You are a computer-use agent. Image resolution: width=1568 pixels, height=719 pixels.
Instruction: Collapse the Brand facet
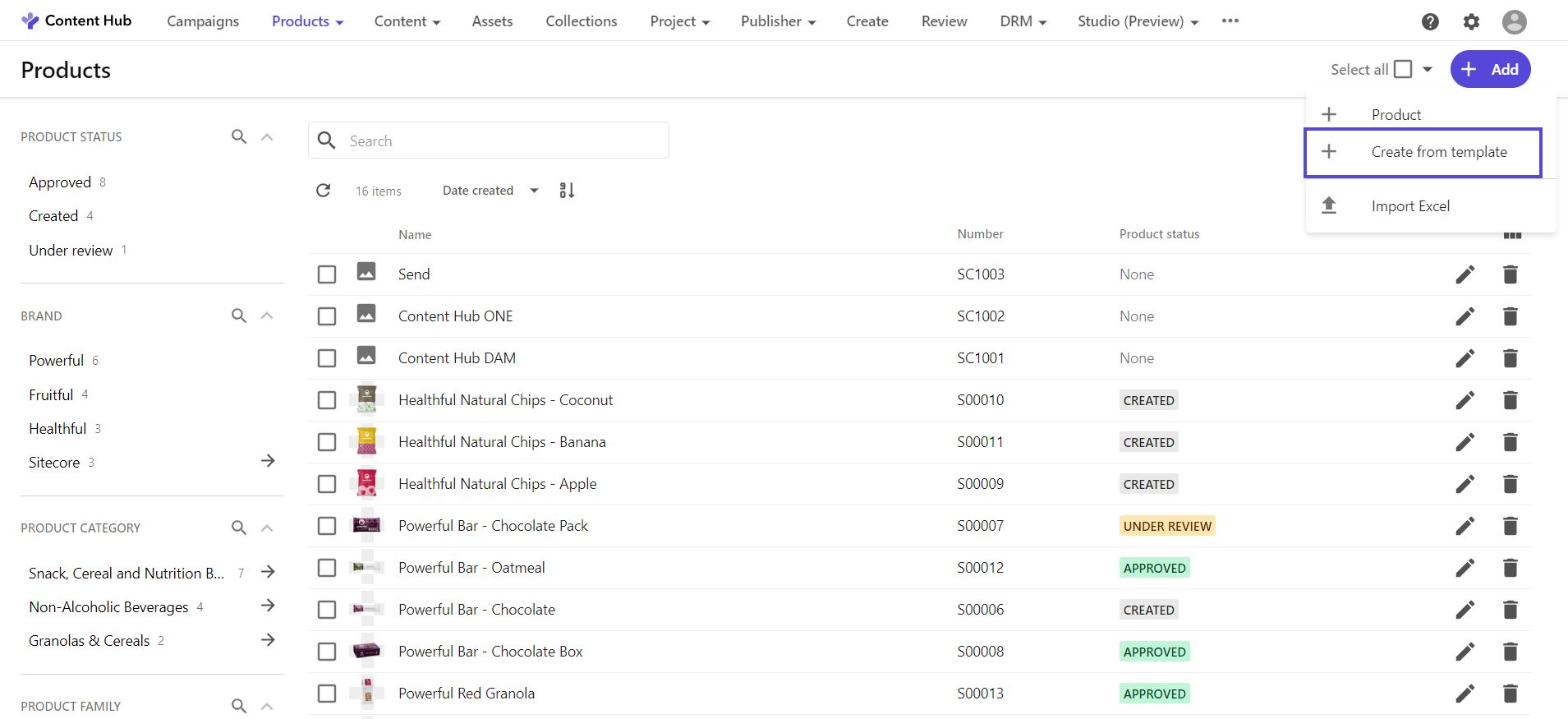pos(267,316)
